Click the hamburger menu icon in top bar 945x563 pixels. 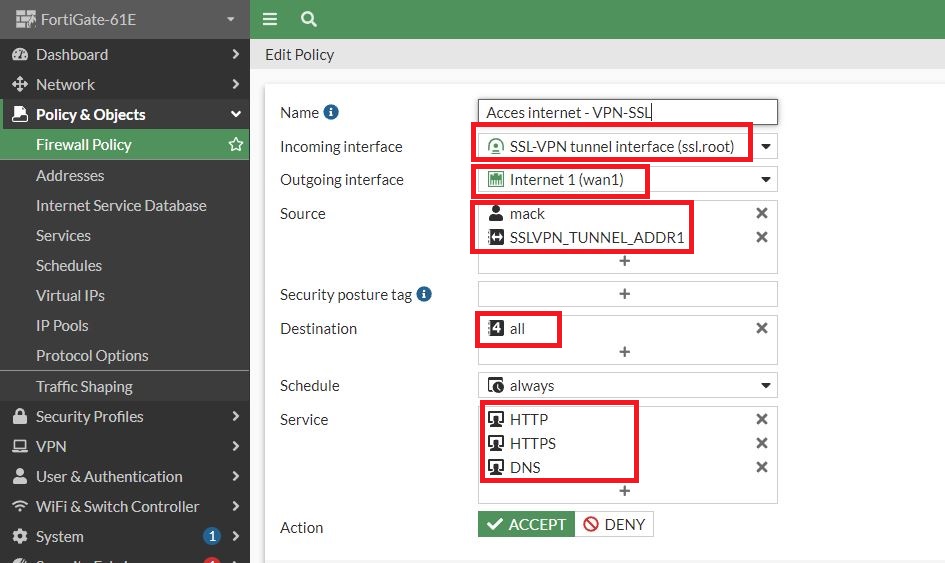coord(270,19)
